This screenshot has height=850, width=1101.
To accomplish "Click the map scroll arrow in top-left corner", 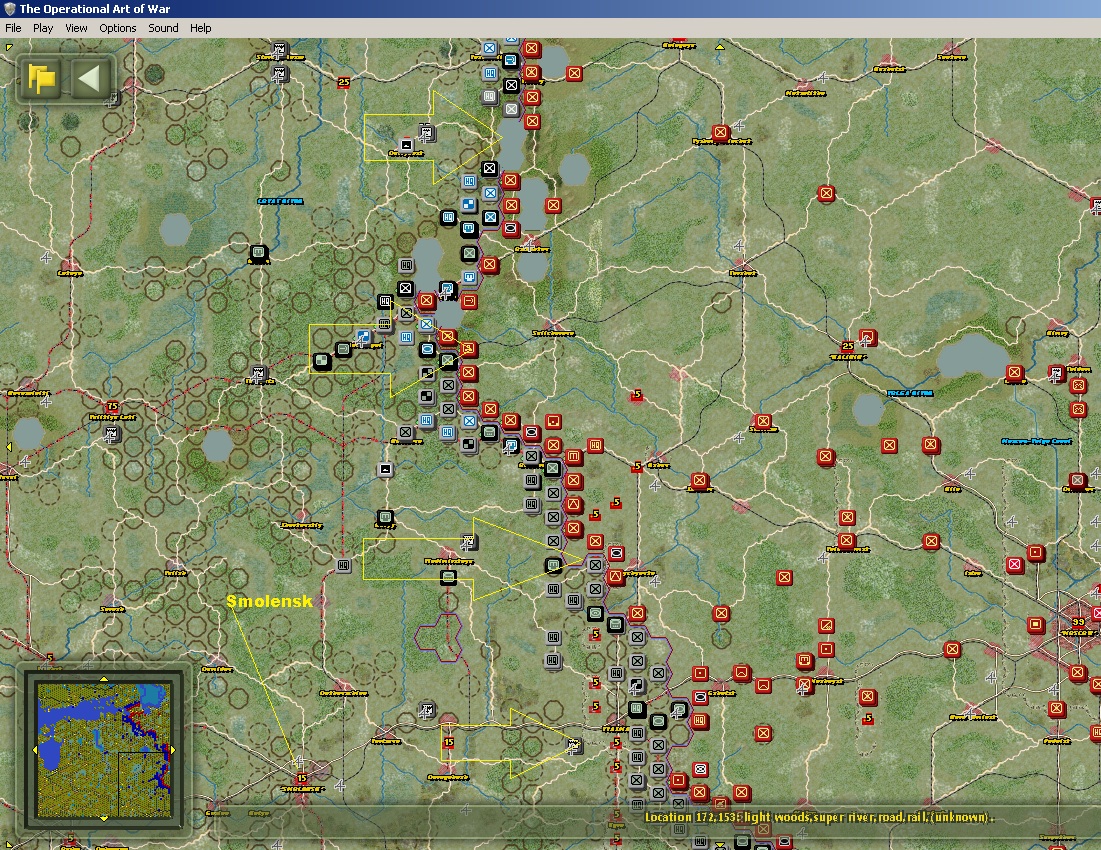I will (8, 47).
